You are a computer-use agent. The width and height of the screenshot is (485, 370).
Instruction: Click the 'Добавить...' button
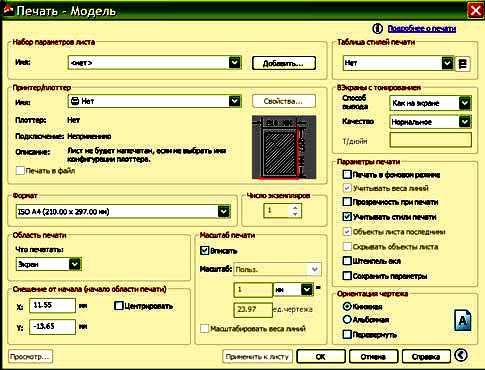[x=284, y=63]
